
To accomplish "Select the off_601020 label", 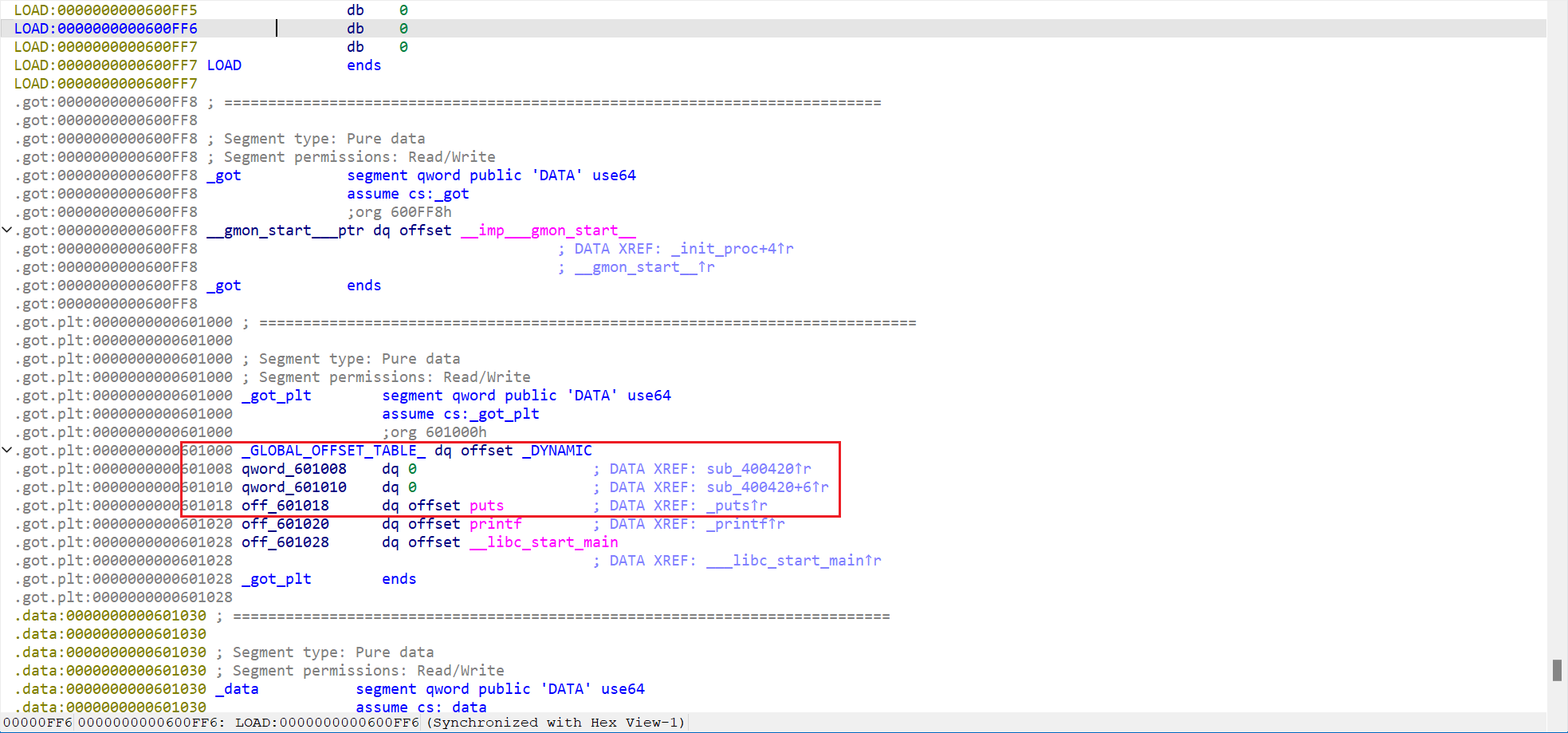I will point(285,524).
